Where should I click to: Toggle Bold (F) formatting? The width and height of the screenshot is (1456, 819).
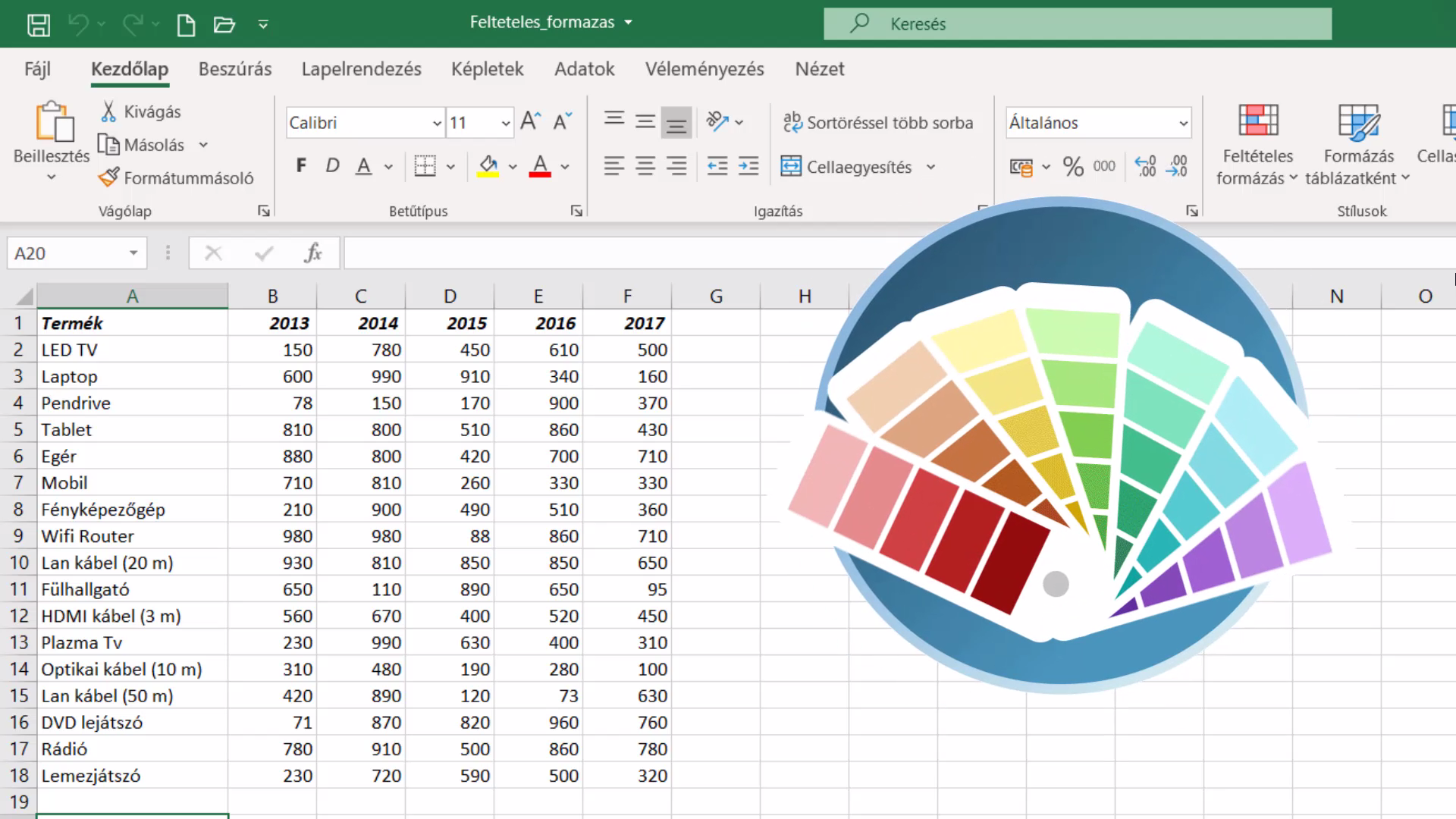(301, 166)
